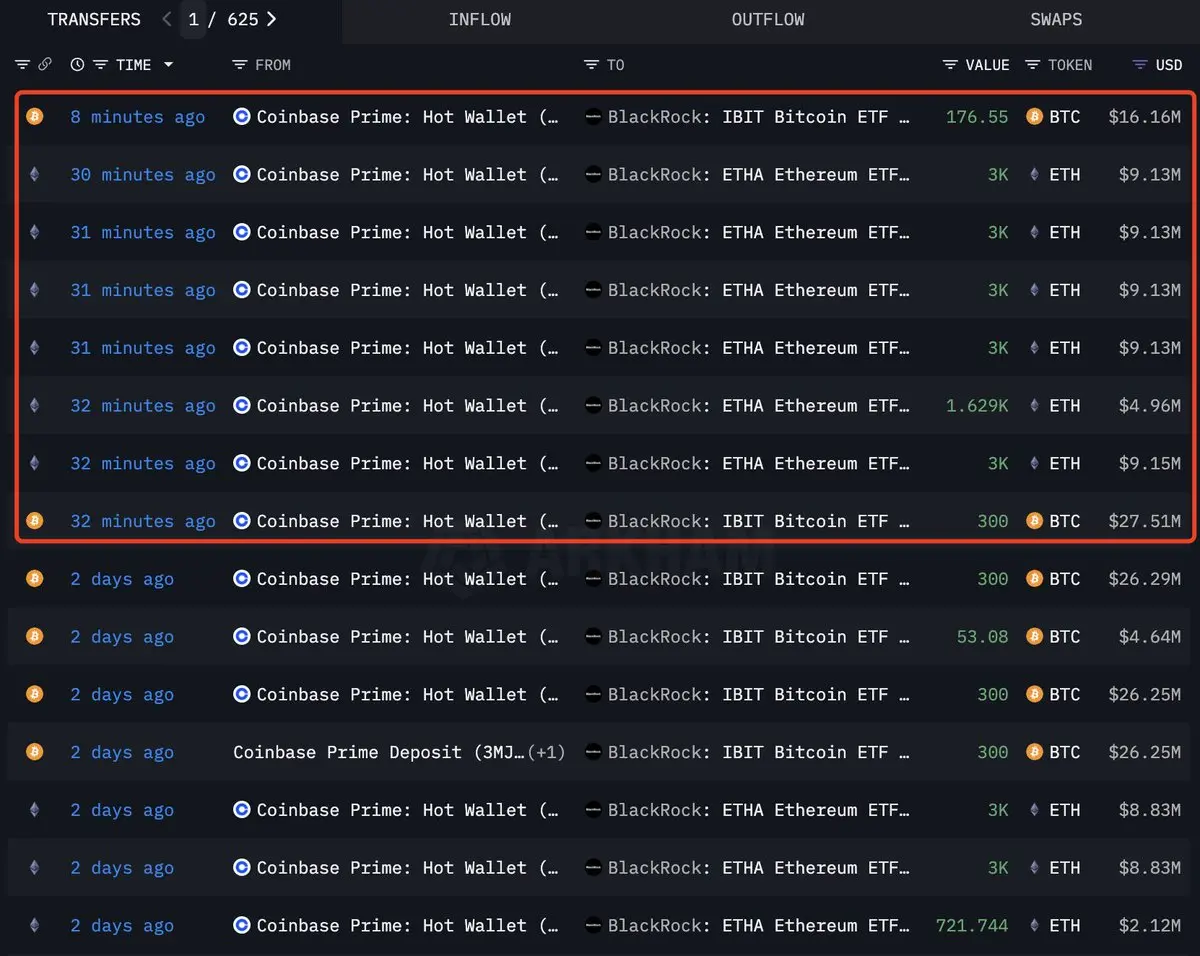The image size is (1200, 956).
Task: Click the $9.15M USD amount
Action: coord(1150,464)
